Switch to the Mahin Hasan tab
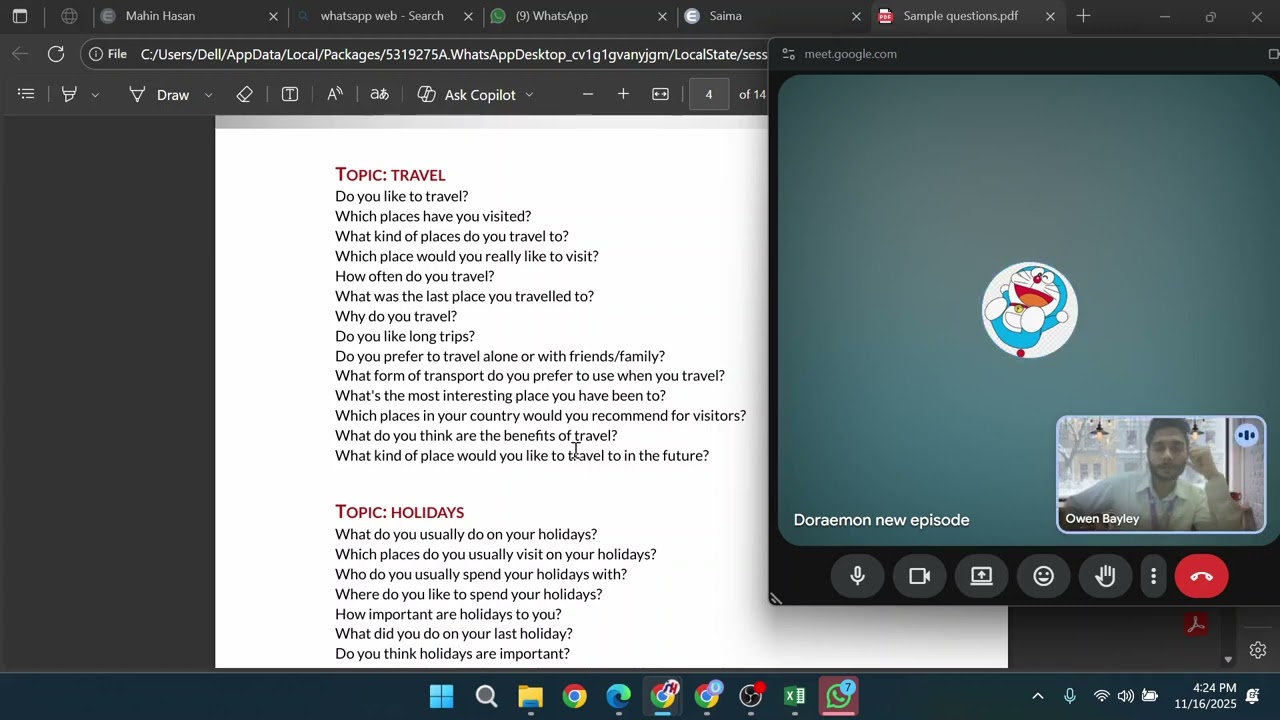The image size is (1280, 720). (x=190, y=16)
